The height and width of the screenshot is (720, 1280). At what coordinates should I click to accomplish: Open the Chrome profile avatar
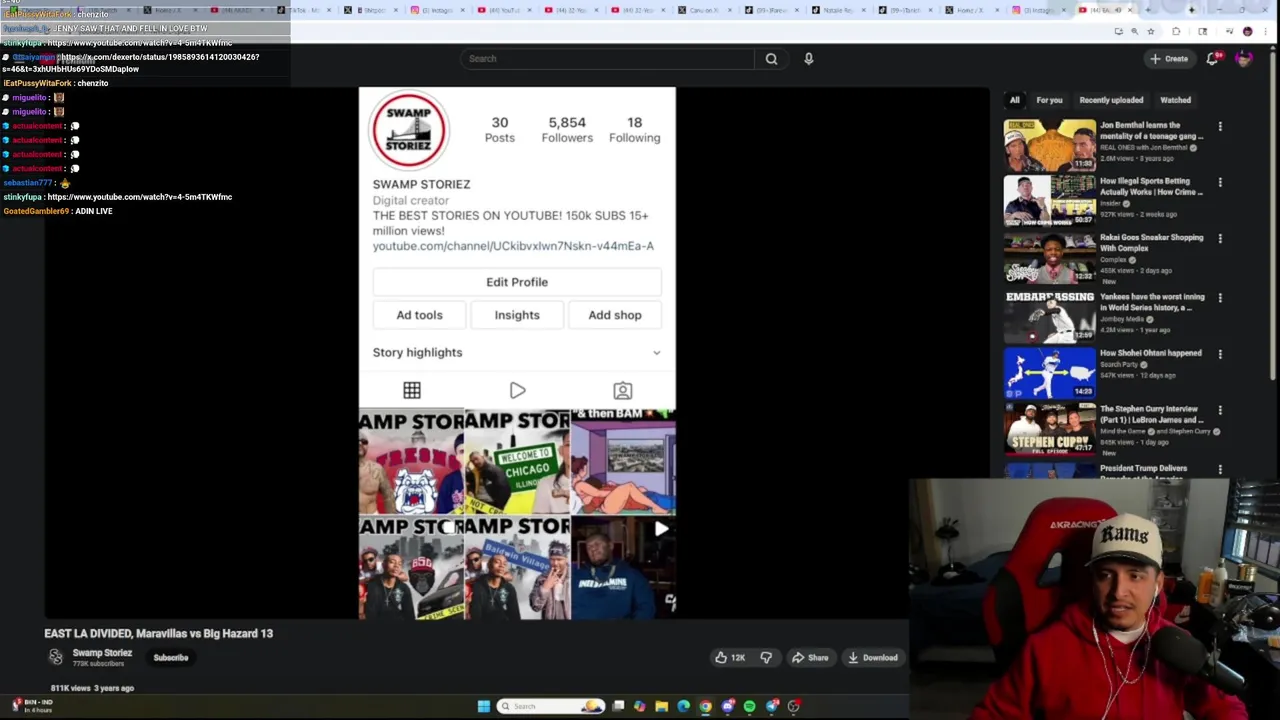tap(1247, 31)
